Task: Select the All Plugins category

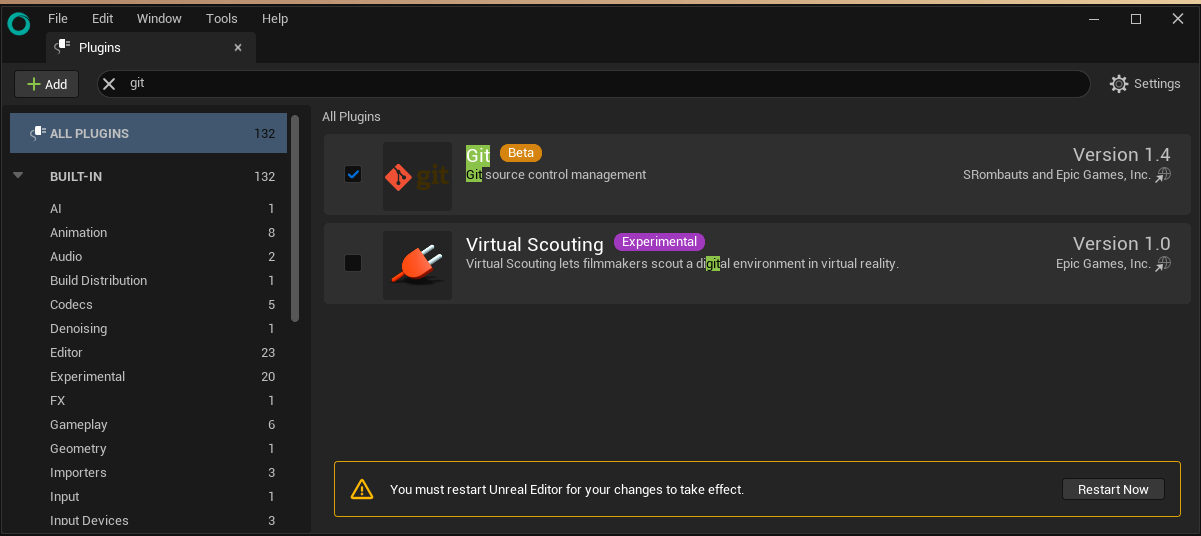Action: [x=148, y=133]
